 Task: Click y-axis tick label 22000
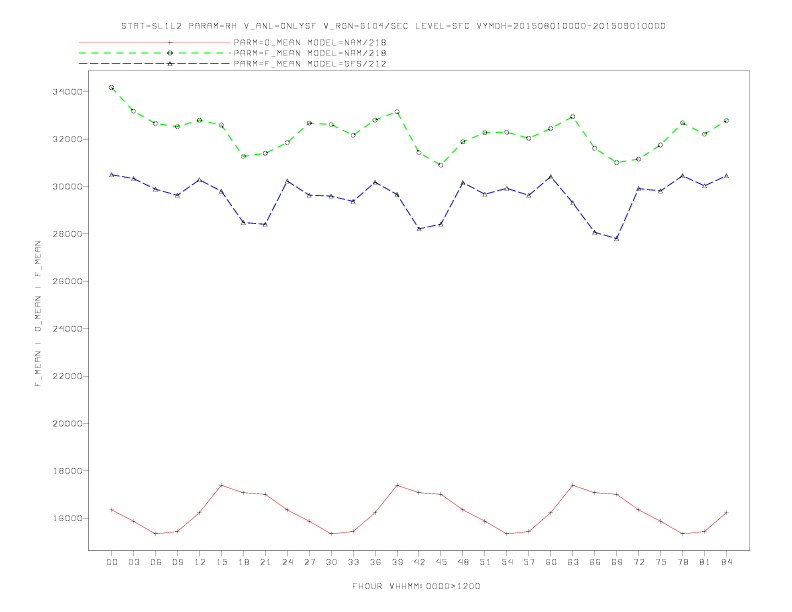(x=67, y=377)
